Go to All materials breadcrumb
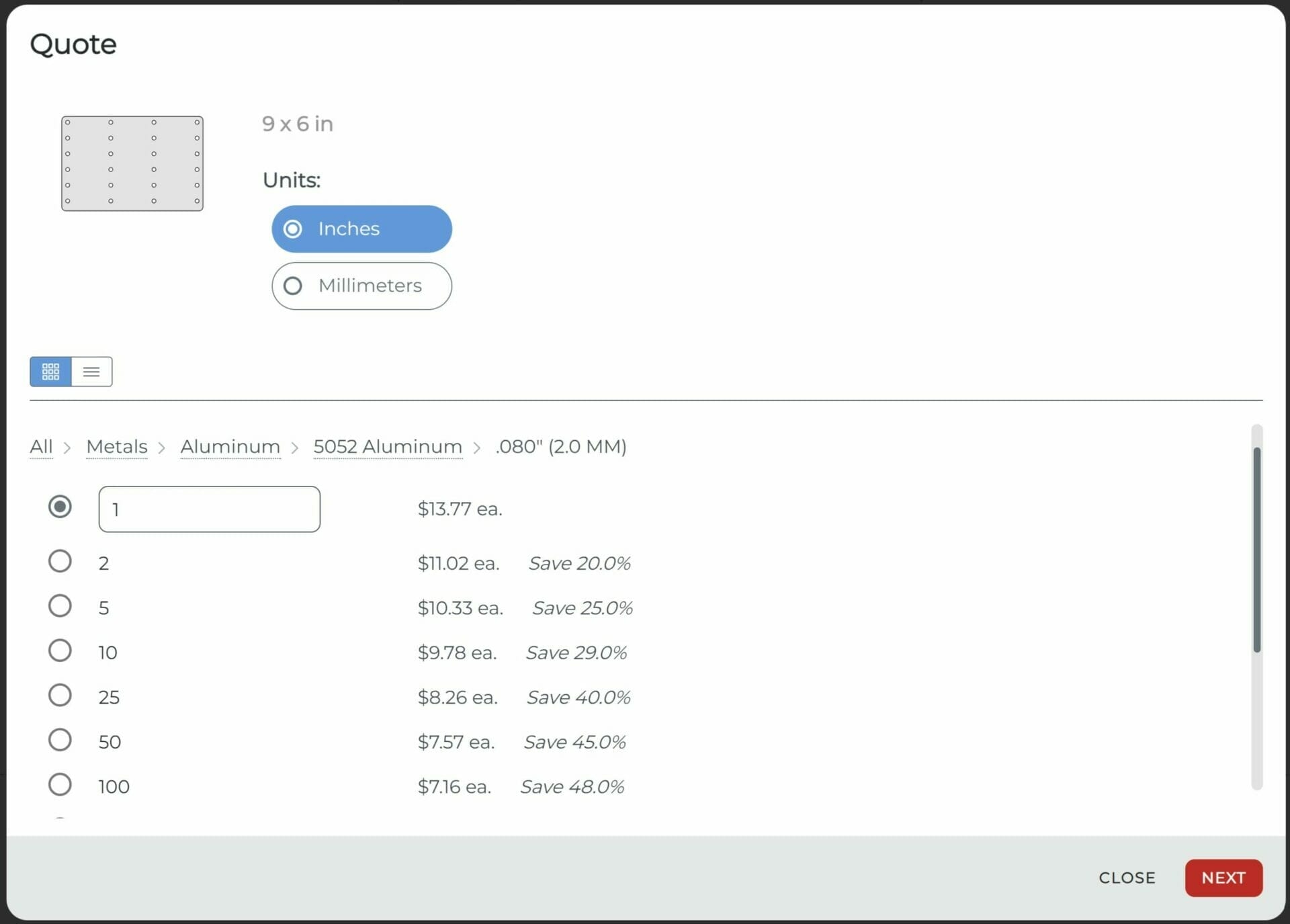 click(x=41, y=446)
